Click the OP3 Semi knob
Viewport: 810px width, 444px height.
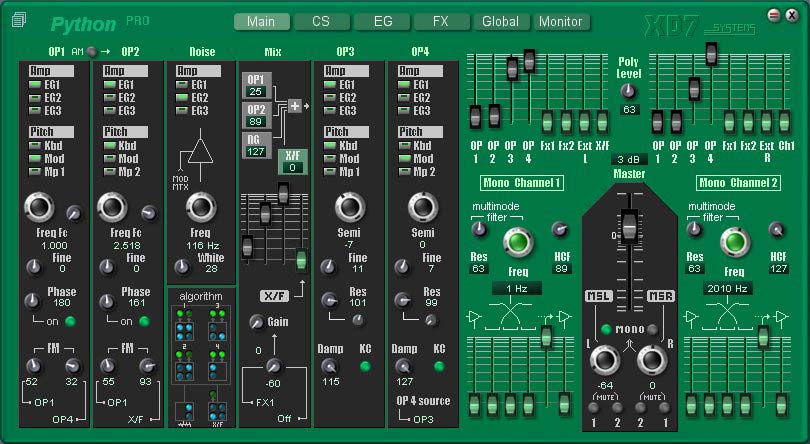pyautogui.click(x=350, y=207)
